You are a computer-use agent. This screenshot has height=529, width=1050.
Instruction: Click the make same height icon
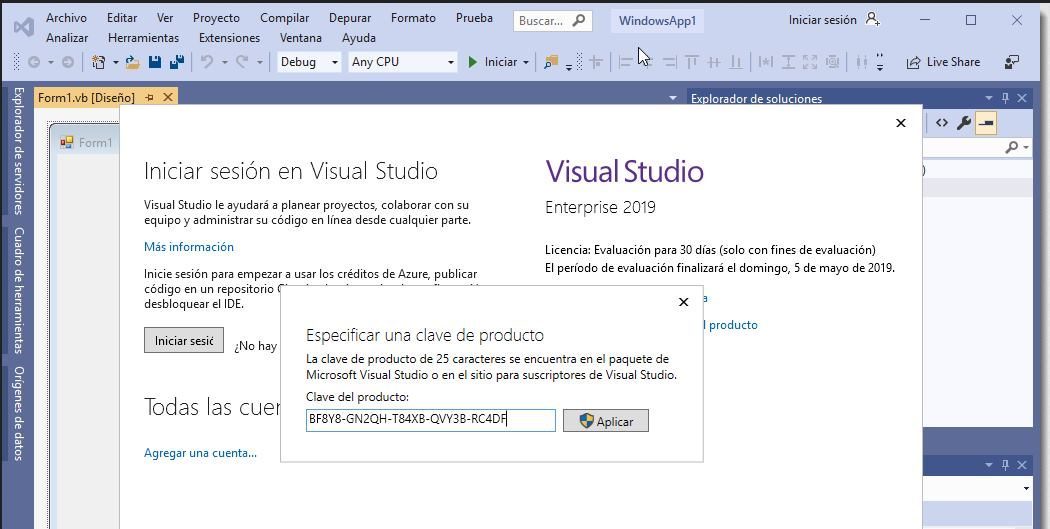(x=788, y=62)
